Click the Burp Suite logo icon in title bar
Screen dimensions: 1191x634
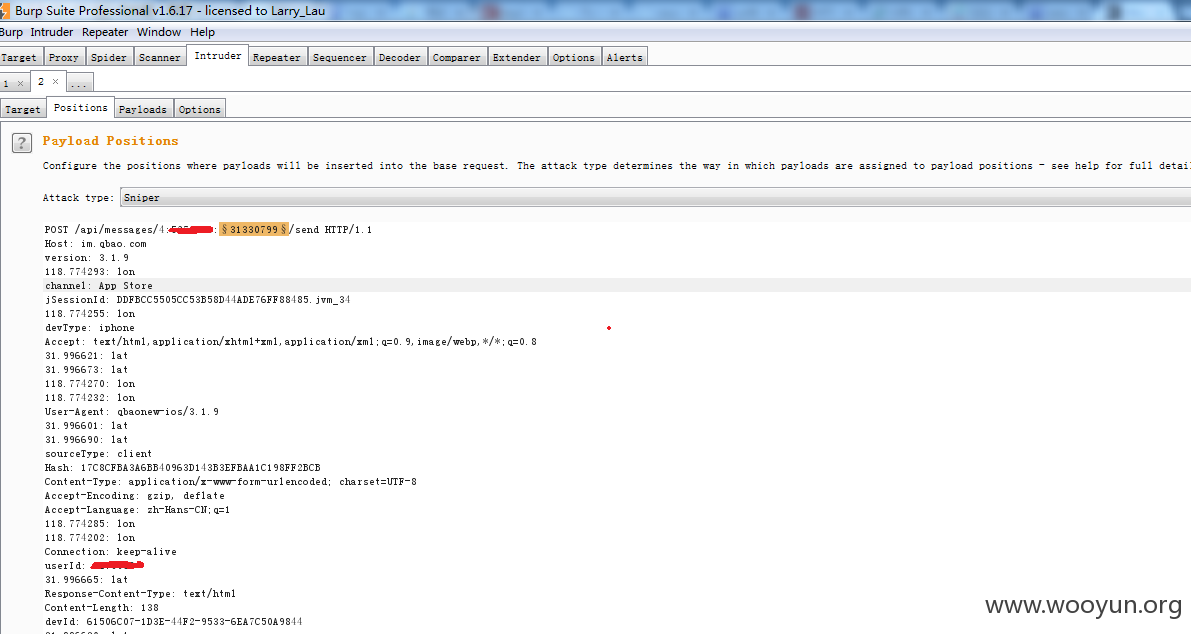click(x=5, y=11)
